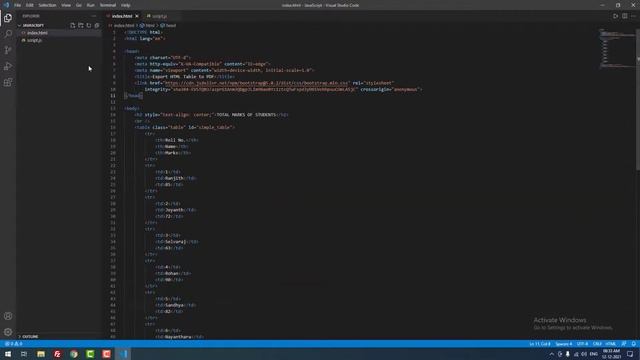The height and width of the screenshot is (360, 640).
Task: Open the File menu
Action: [x=17, y=5]
